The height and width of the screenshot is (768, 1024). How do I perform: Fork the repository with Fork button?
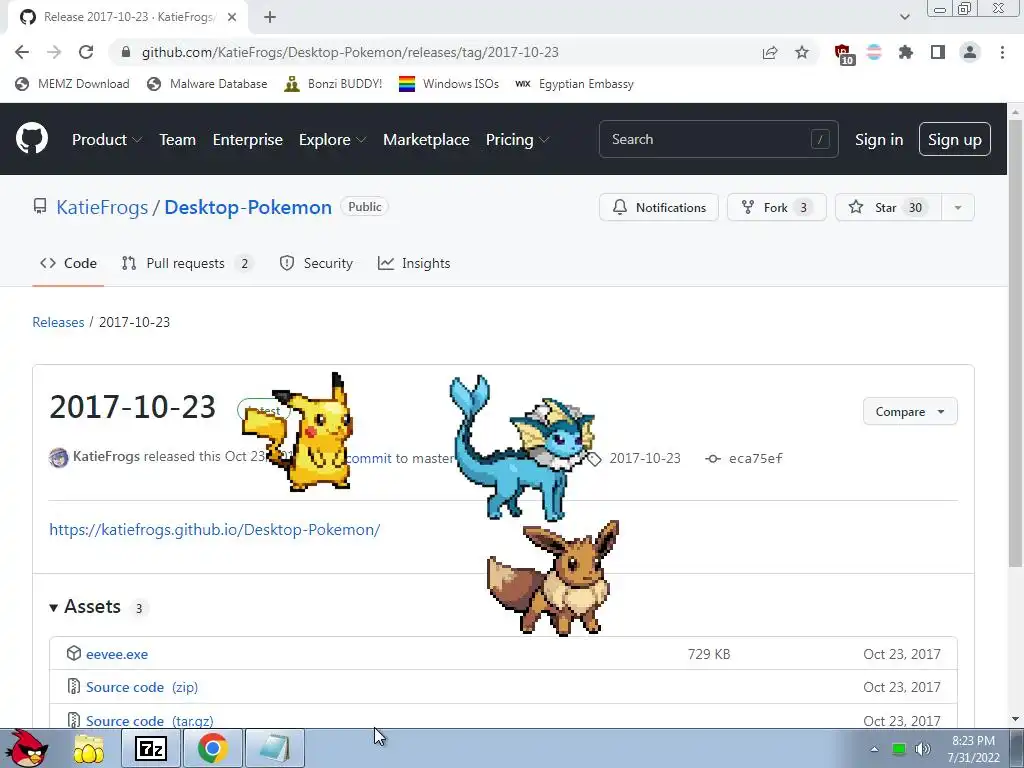coord(776,208)
